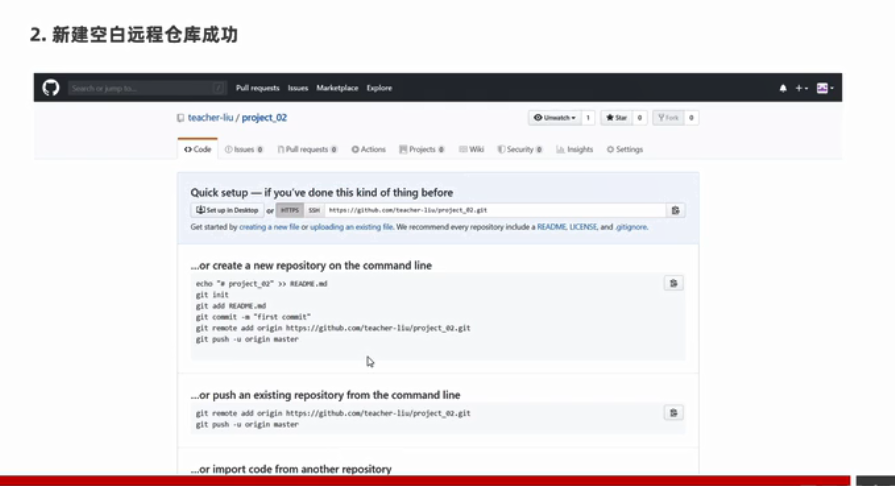
Task: Switch to the repository Issues tab
Action: (x=244, y=149)
